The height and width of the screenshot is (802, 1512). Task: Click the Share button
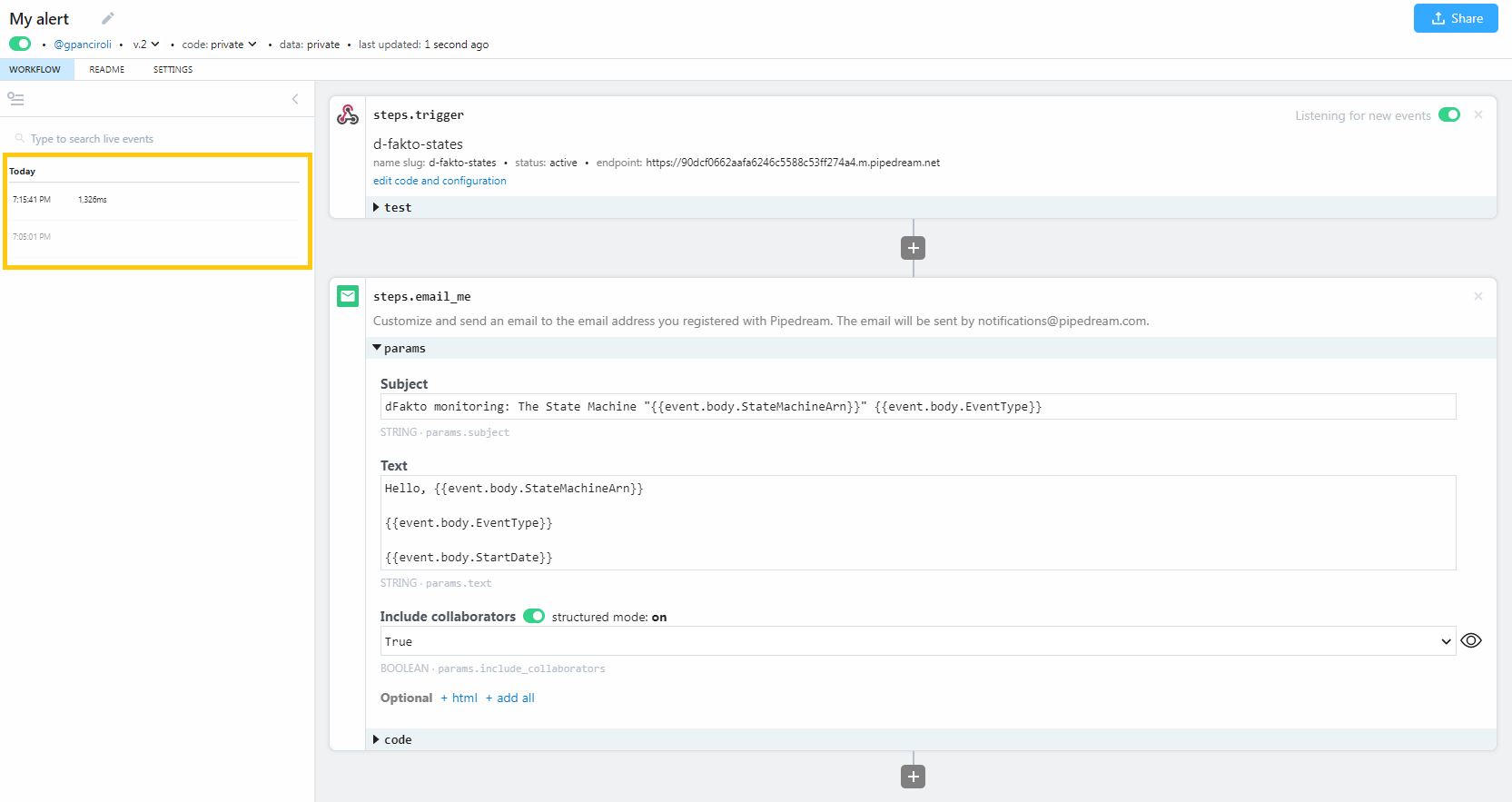(1456, 18)
